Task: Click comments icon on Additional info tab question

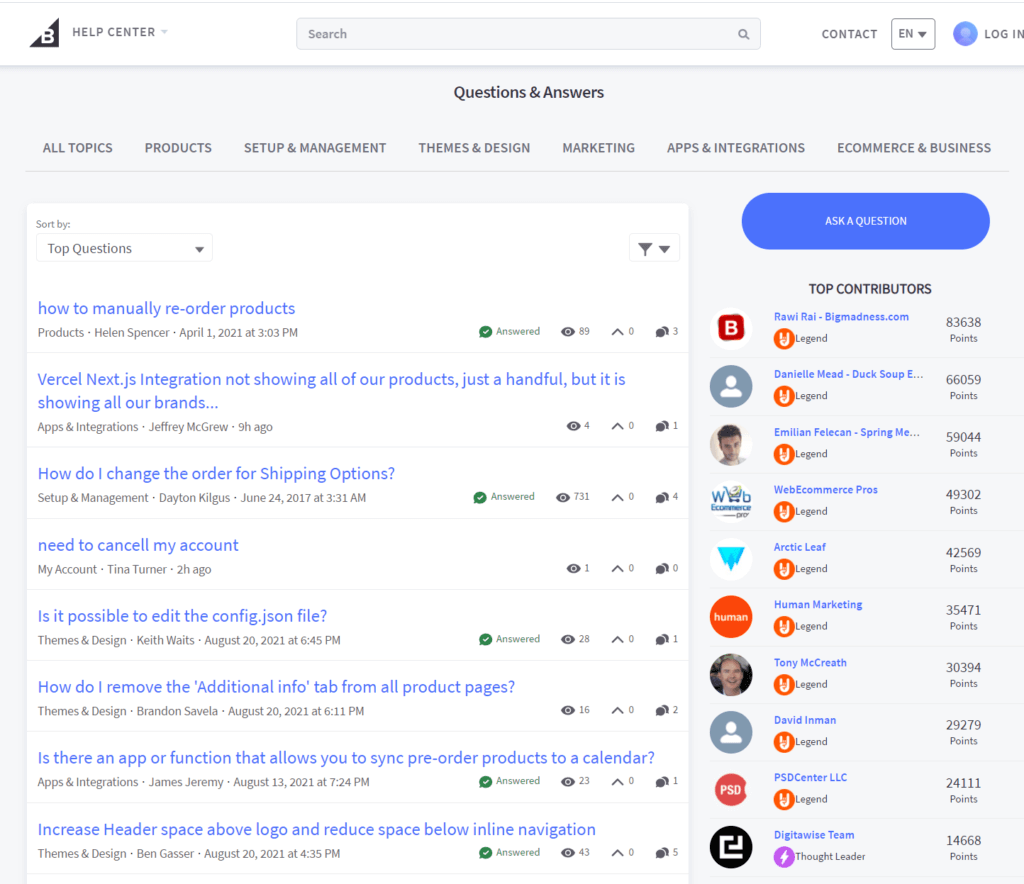Action: coord(662,710)
